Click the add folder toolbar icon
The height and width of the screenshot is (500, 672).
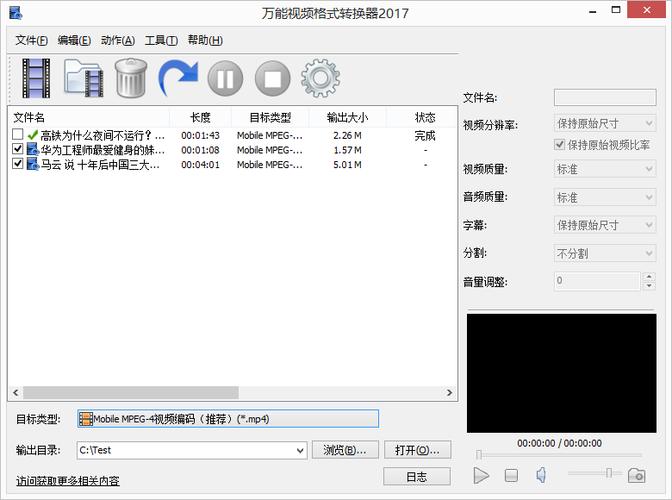pos(84,78)
